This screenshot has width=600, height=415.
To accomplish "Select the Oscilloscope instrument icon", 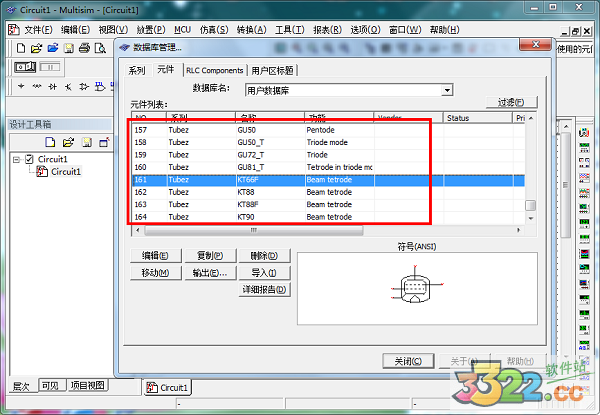I will (x=584, y=177).
